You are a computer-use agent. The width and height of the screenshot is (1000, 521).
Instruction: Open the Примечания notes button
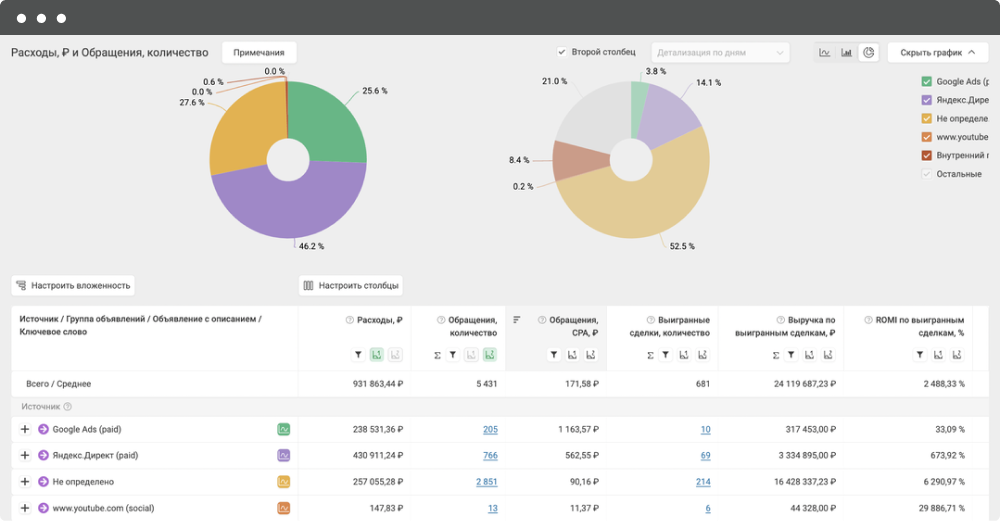[x=259, y=52]
